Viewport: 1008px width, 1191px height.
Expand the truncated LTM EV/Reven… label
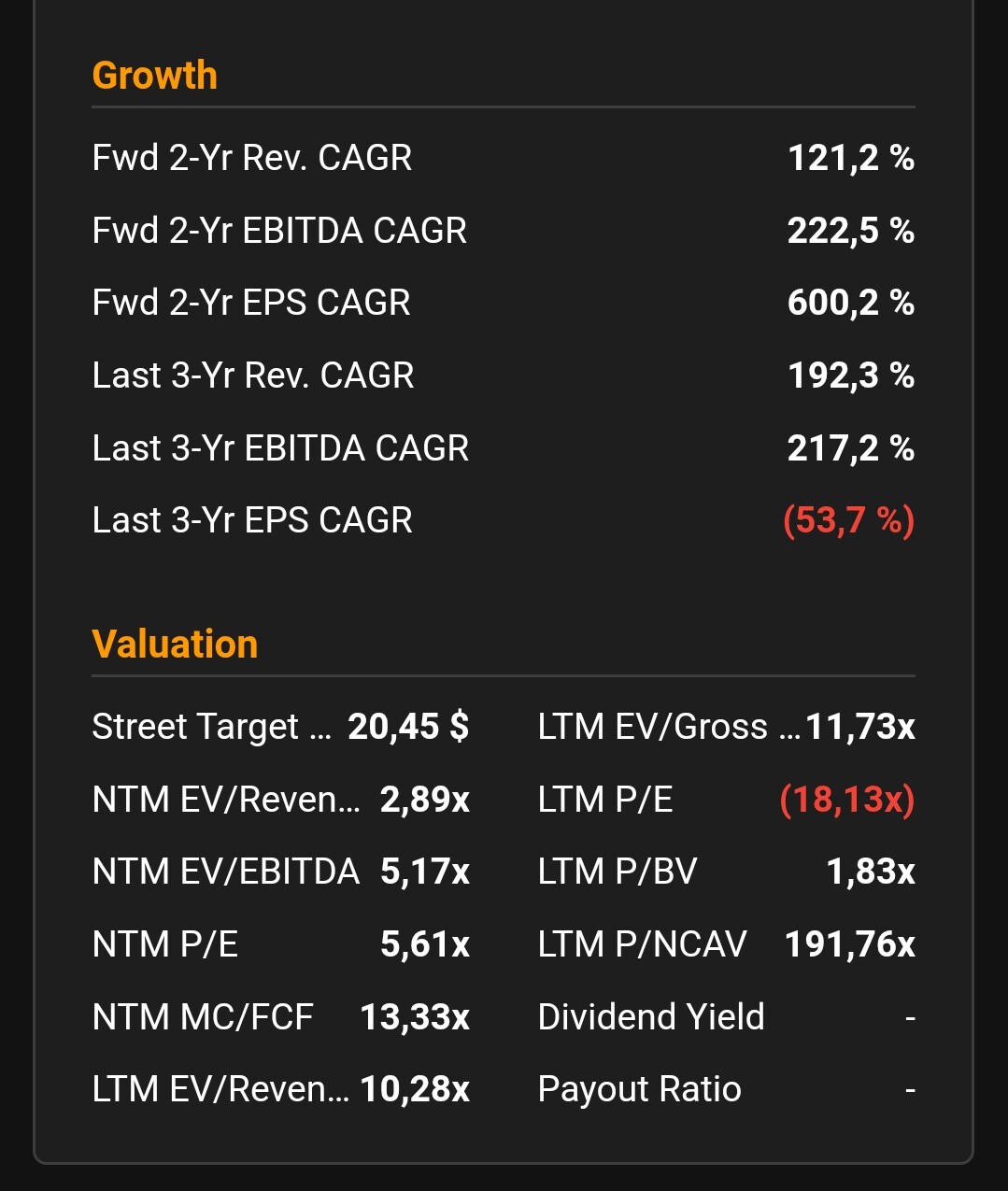tap(220, 1089)
